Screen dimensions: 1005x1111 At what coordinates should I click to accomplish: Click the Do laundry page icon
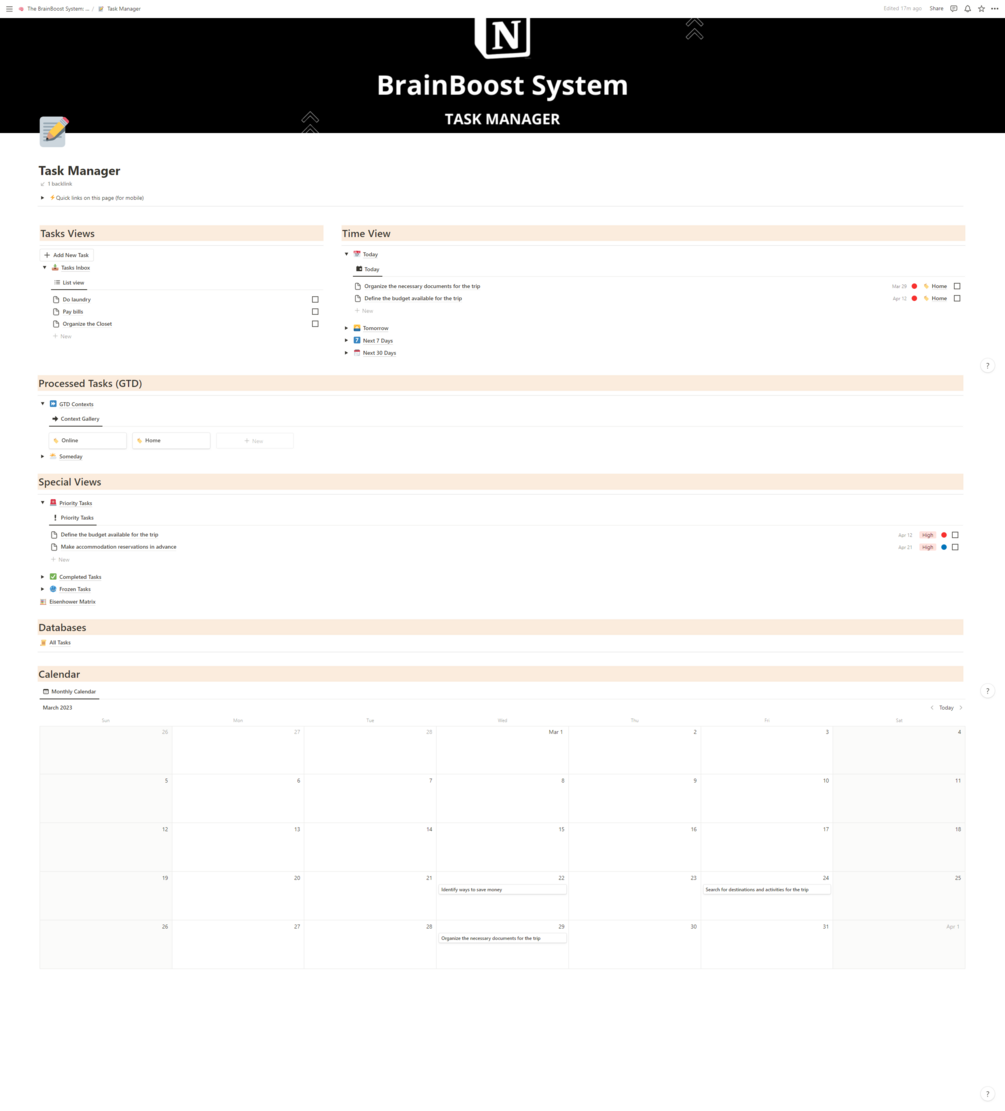click(56, 300)
